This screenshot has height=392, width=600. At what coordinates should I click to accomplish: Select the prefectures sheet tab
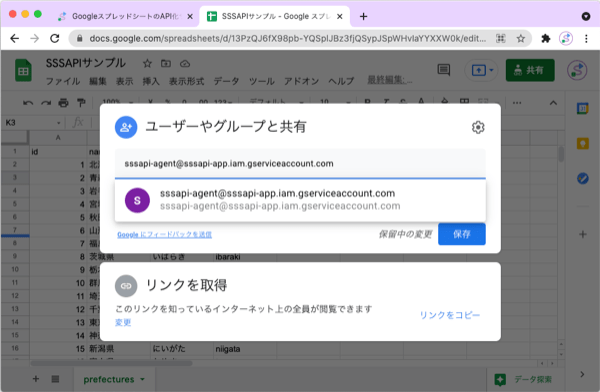click(109, 379)
